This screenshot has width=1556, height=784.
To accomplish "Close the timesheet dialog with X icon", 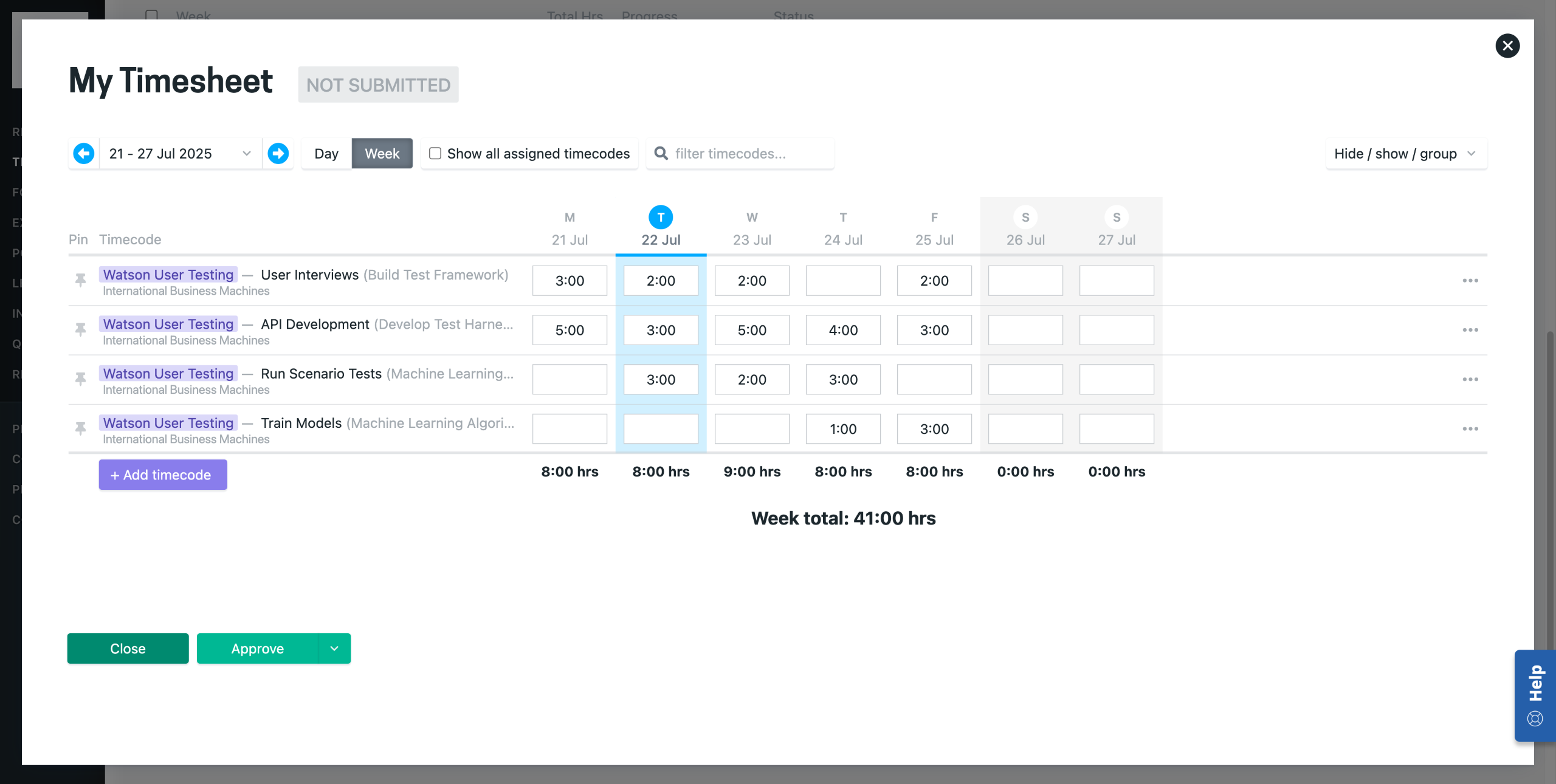I will point(1507,46).
